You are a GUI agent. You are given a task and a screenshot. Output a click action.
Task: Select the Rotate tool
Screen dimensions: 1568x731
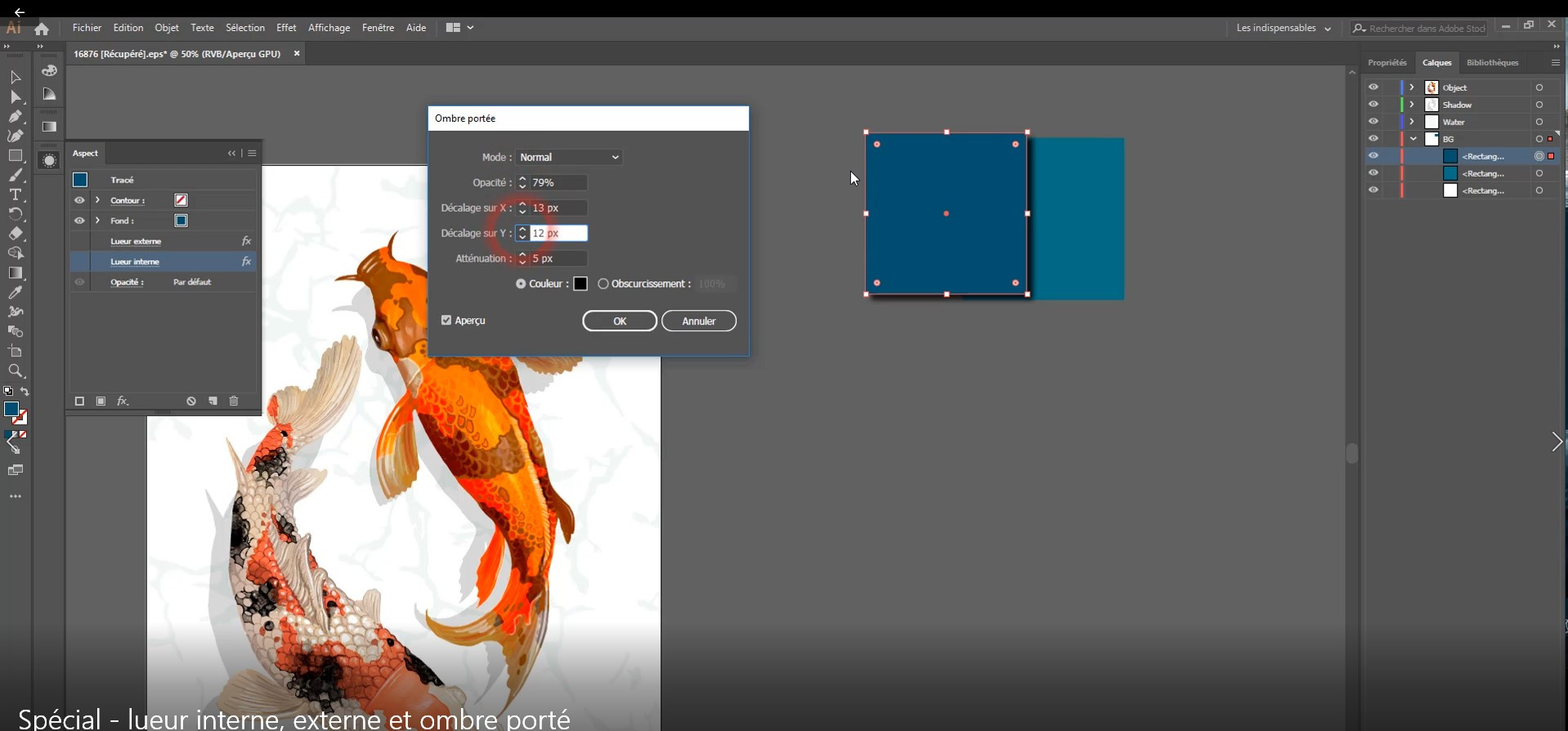pyautogui.click(x=16, y=214)
